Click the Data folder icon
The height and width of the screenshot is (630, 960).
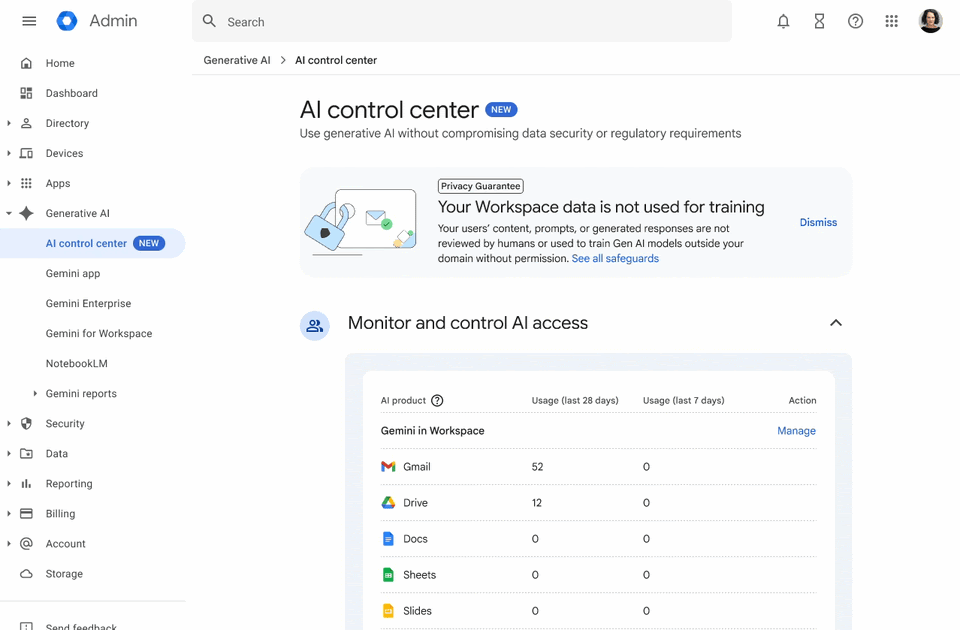pyautogui.click(x=26, y=453)
